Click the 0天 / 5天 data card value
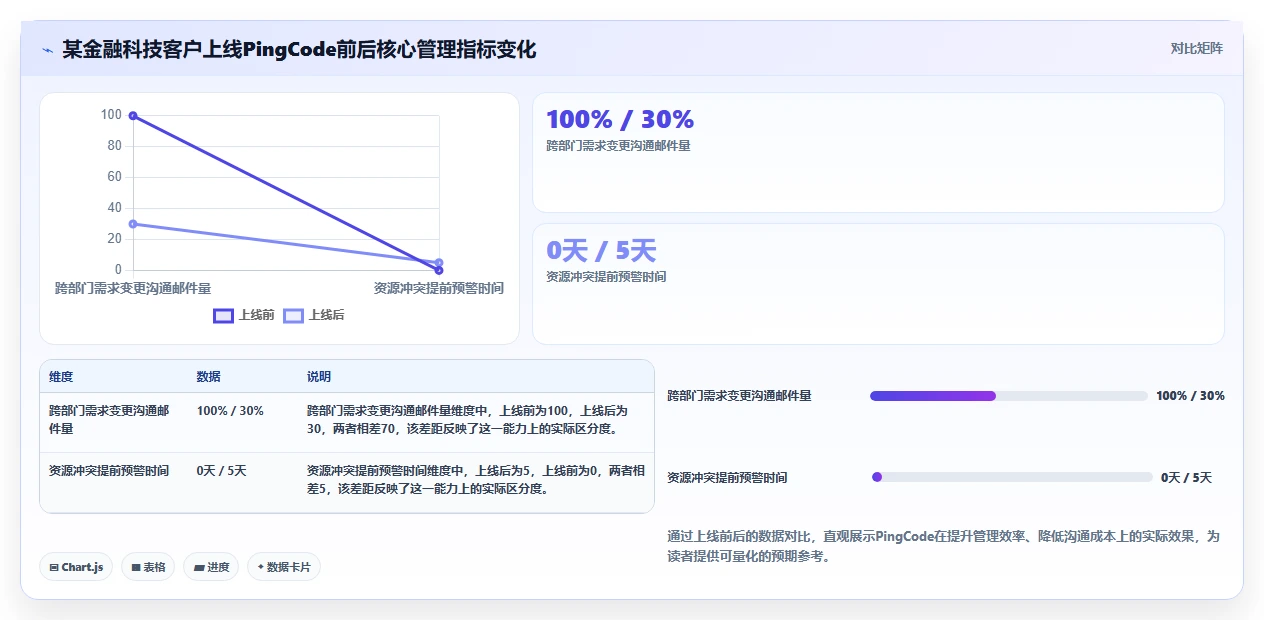 pyautogui.click(x=601, y=251)
